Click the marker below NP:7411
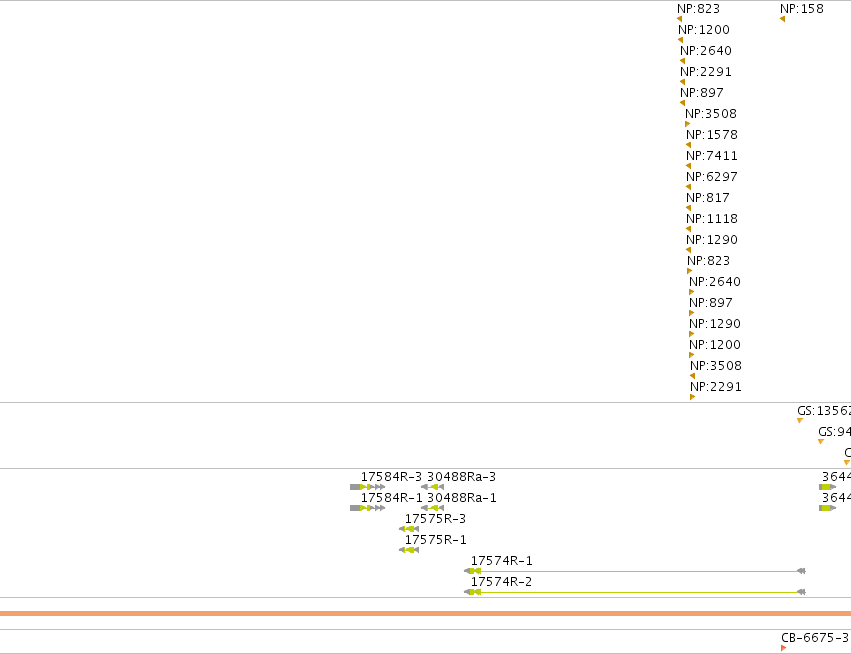The height and width of the screenshot is (654, 851). pos(689,167)
